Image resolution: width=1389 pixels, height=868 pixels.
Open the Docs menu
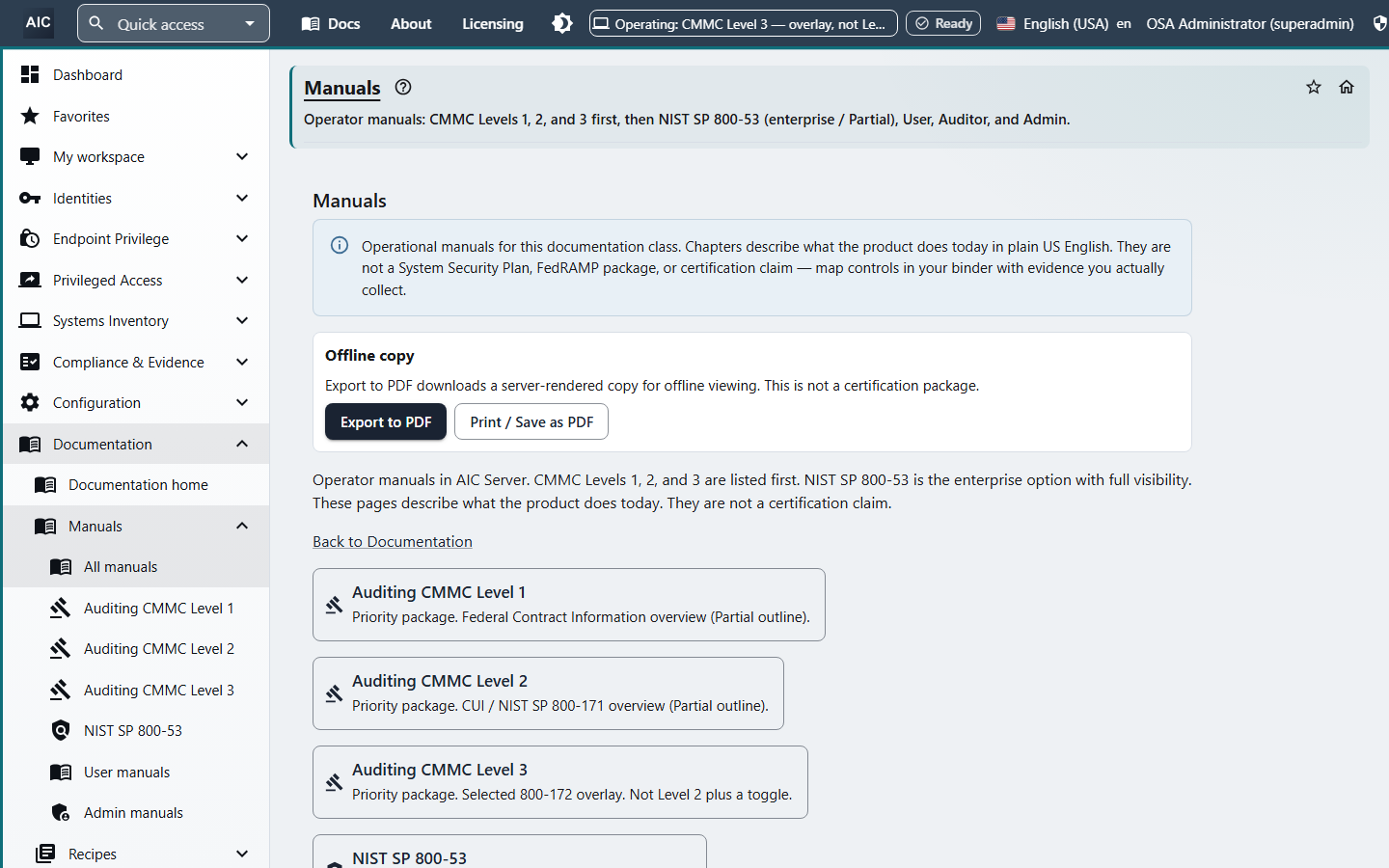point(331,23)
